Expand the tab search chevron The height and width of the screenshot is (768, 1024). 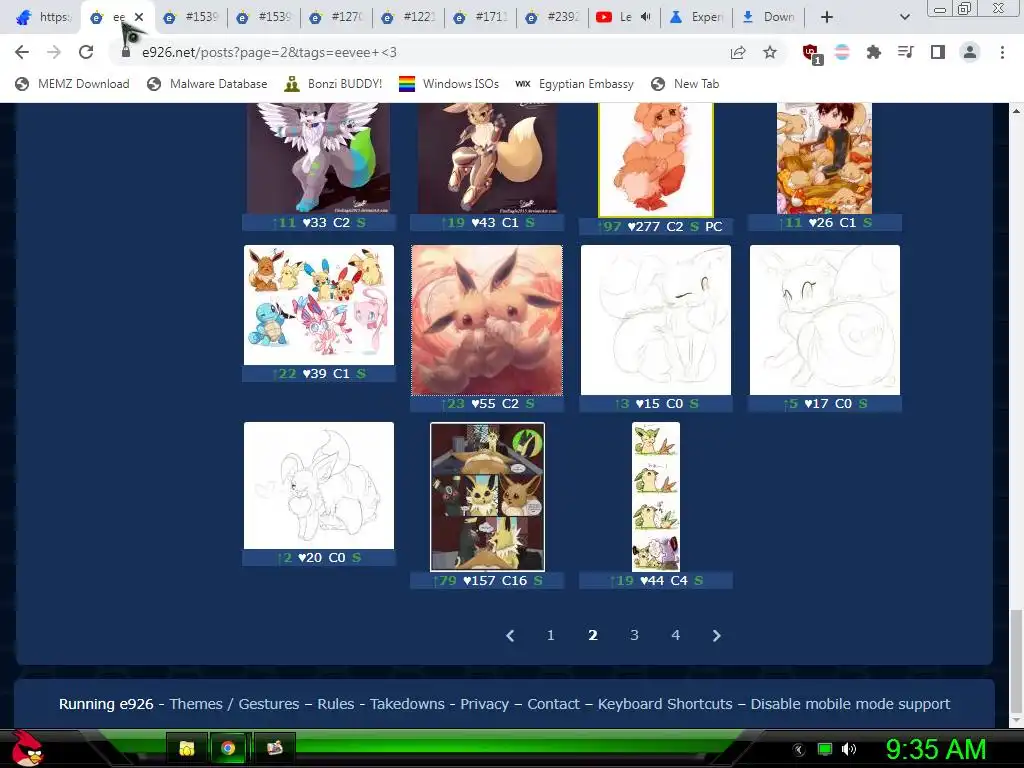tap(904, 17)
